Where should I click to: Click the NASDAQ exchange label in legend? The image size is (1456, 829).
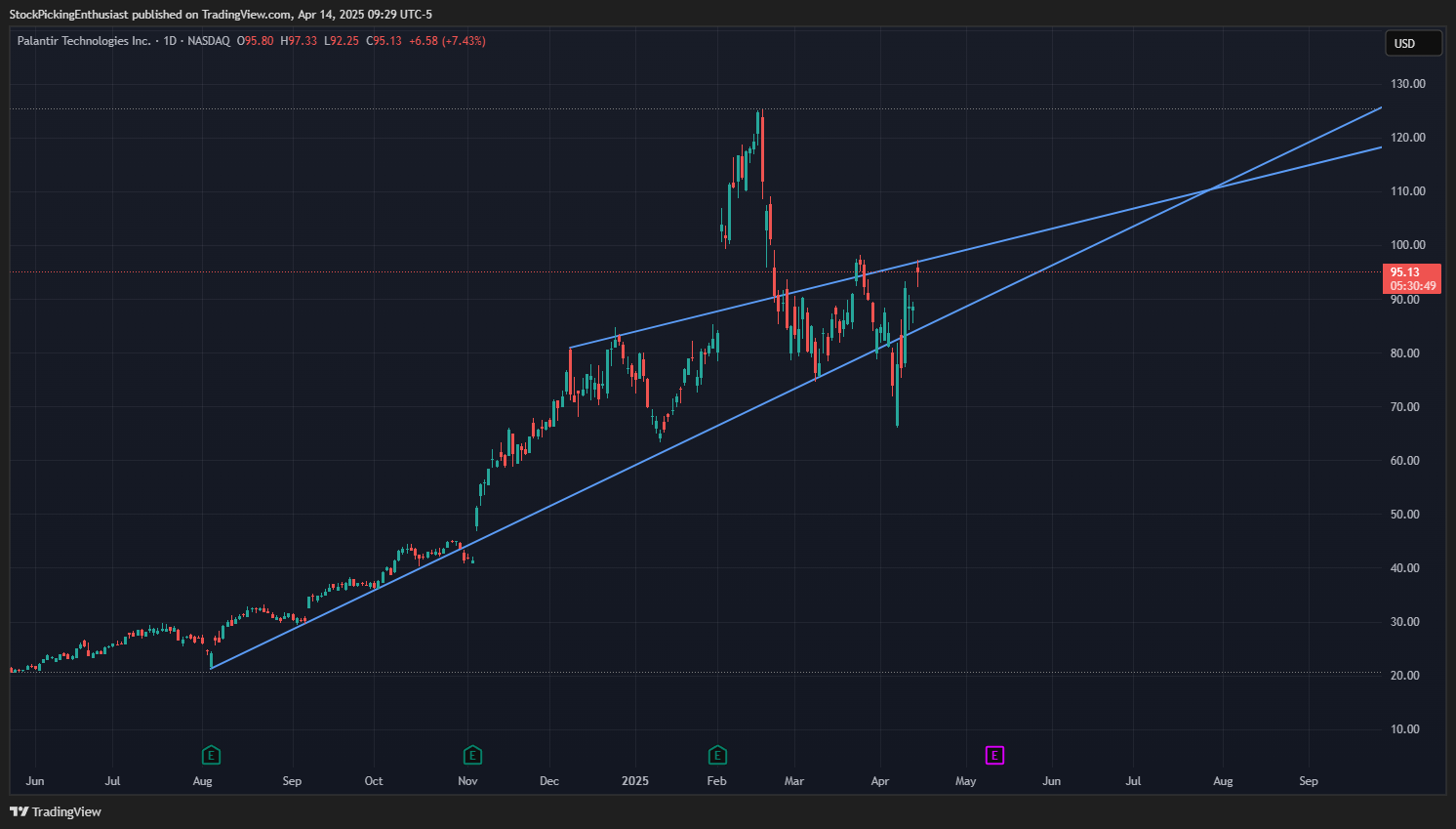tap(209, 41)
